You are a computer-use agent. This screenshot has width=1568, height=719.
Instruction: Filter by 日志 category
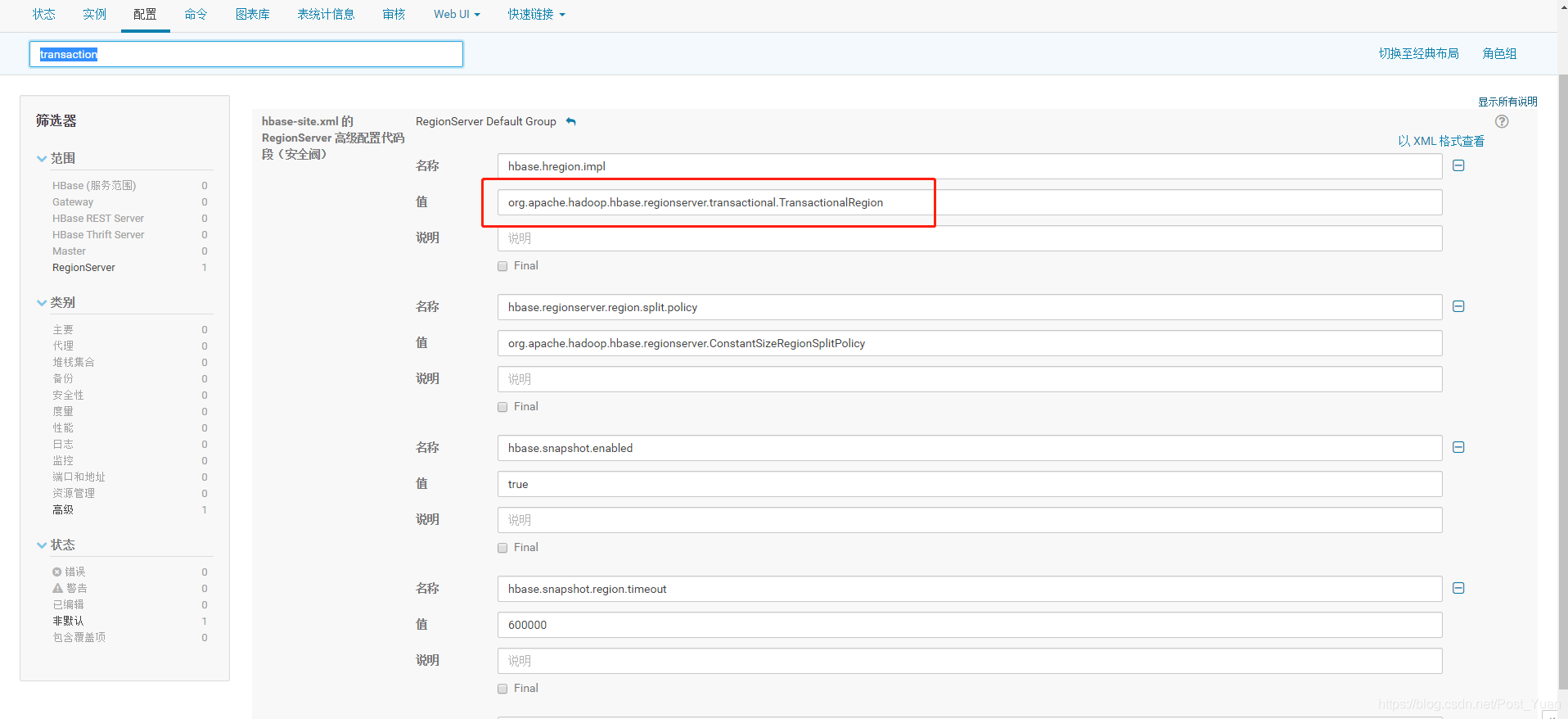(x=63, y=445)
